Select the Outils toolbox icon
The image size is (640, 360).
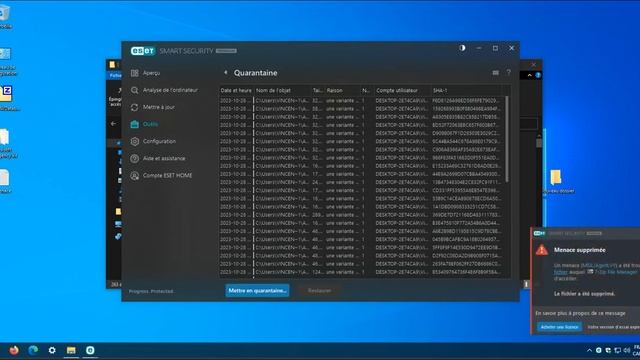134,124
